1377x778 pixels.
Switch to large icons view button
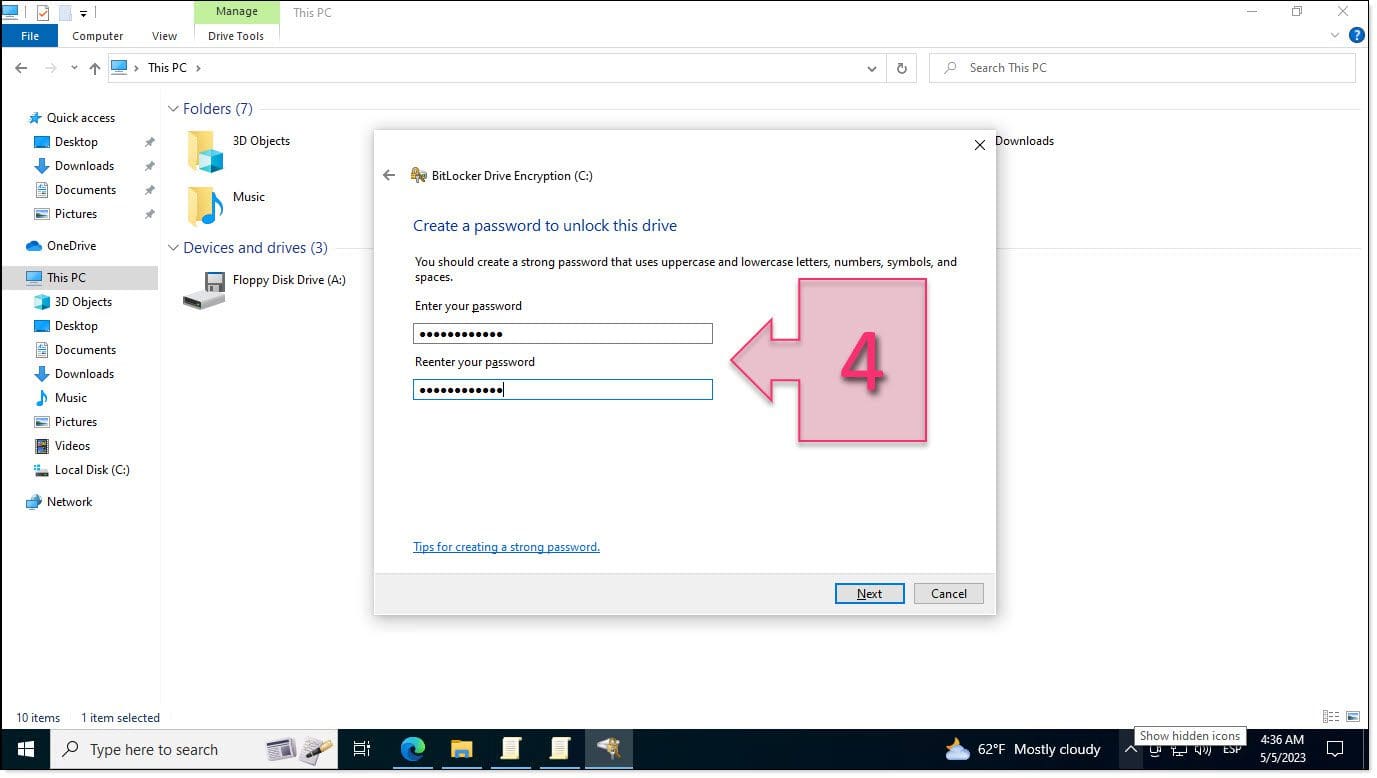tap(1354, 717)
